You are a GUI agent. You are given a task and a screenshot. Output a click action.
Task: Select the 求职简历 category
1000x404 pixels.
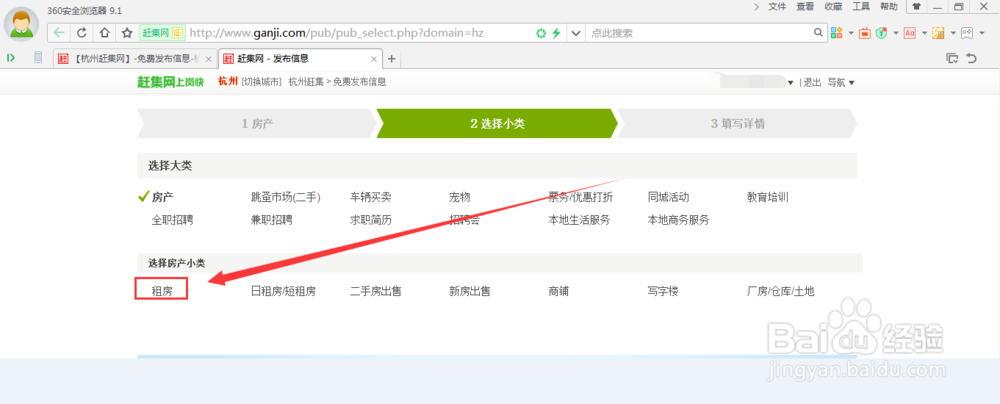[x=371, y=220]
